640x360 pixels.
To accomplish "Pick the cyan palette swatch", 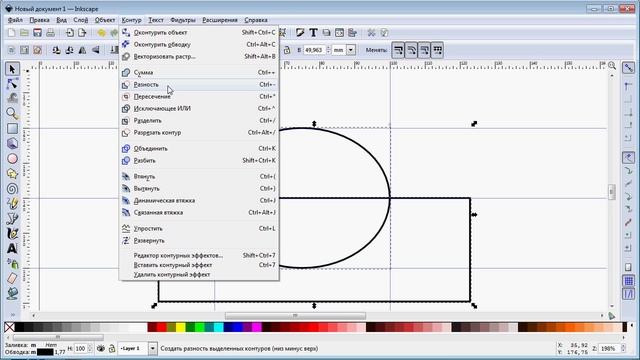I will tap(219, 327).
